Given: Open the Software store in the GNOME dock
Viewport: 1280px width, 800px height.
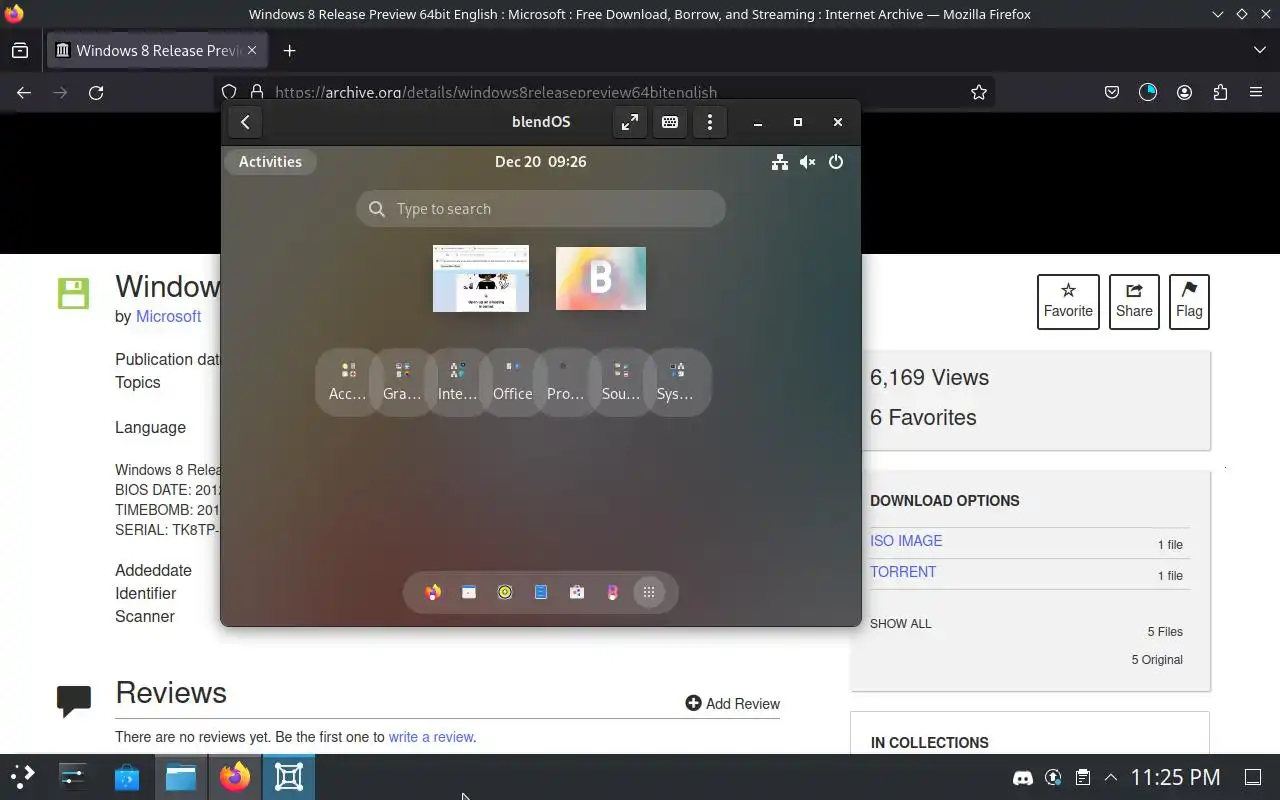Looking at the screenshot, I should tap(577, 592).
